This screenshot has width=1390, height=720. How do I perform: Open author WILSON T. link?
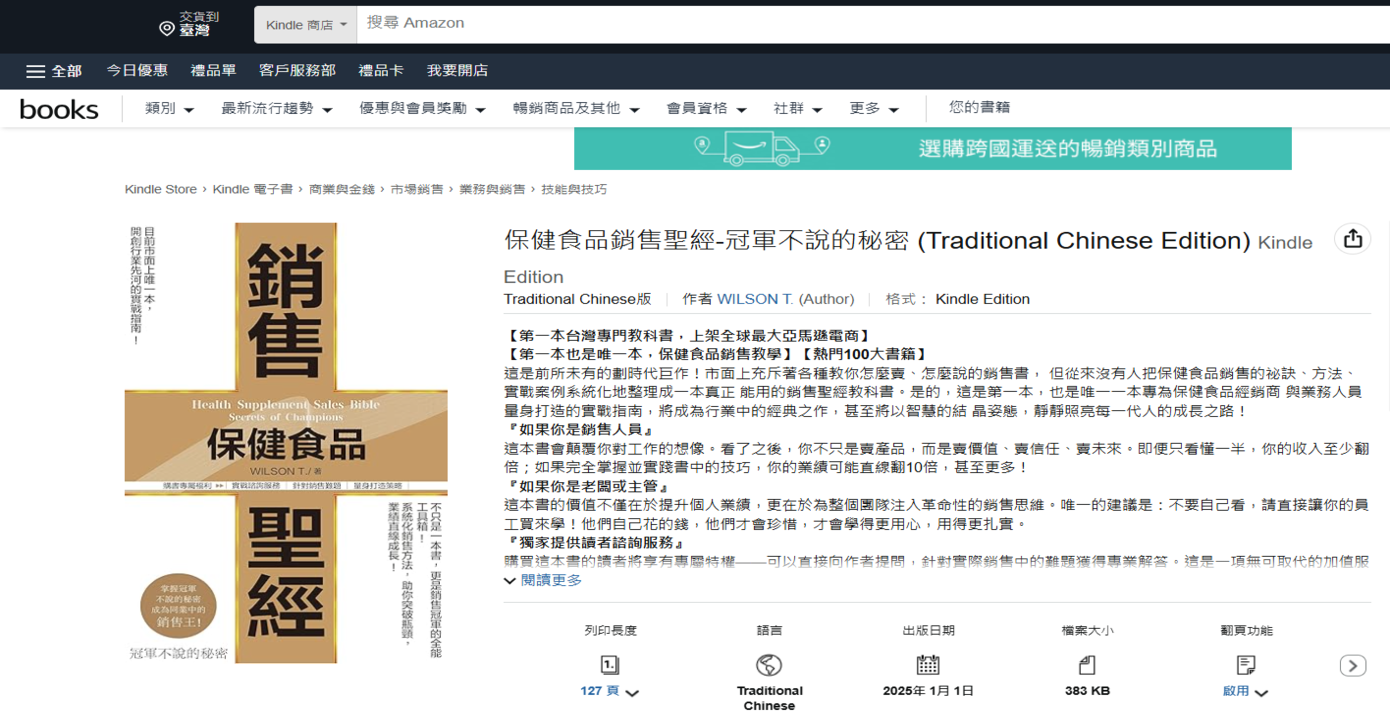pyautogui.click(x=755, y=299)
